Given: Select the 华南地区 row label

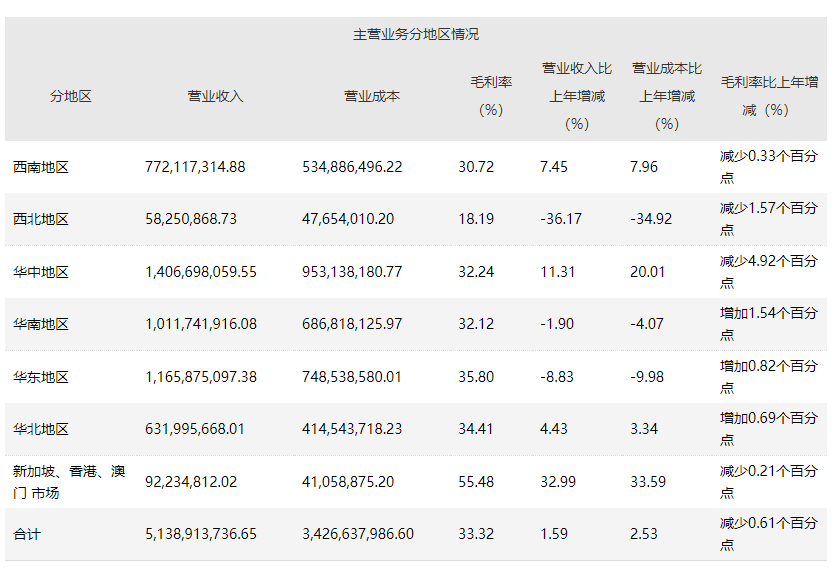Looking at the screenshot, I should pyautogui.click(x=41, y=324).
